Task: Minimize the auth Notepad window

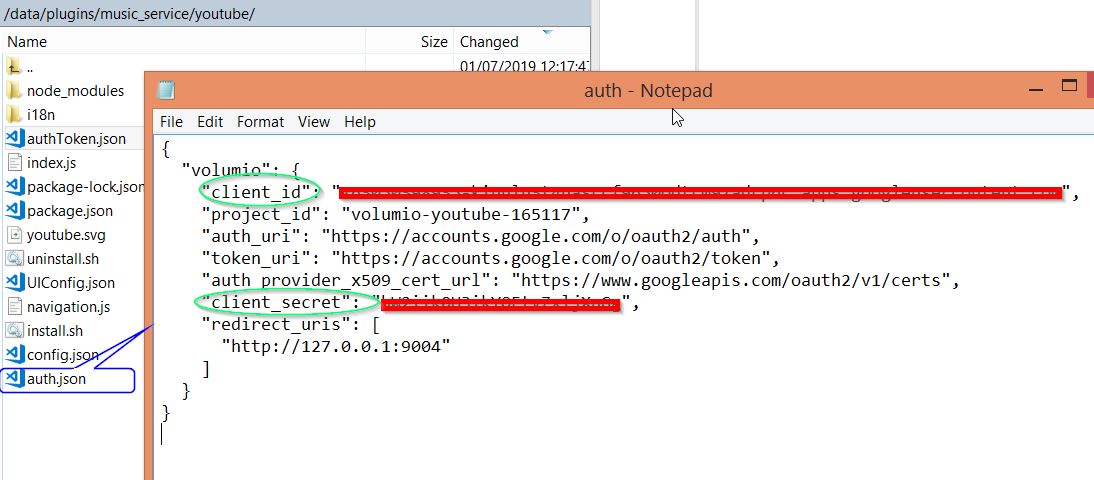Action: [x=1036, y=89]
